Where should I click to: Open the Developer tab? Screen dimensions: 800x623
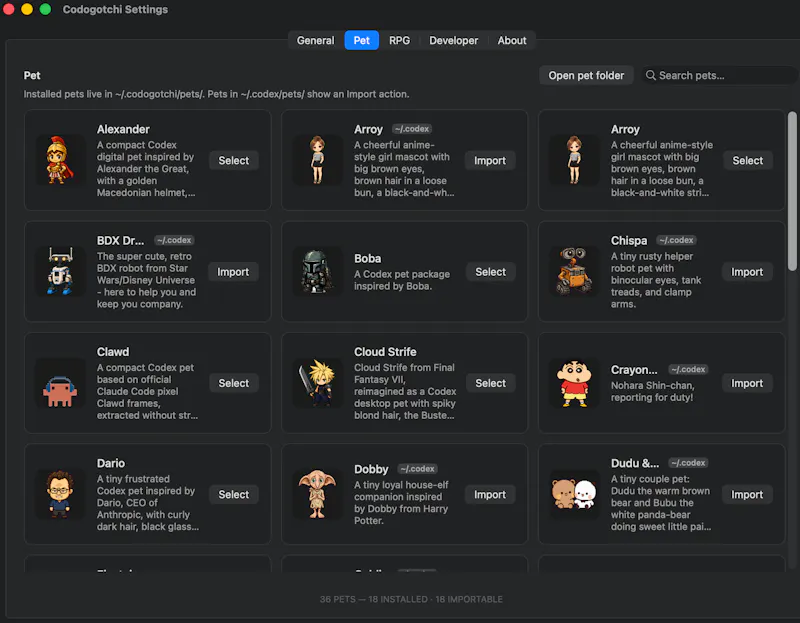click(453, 40)
